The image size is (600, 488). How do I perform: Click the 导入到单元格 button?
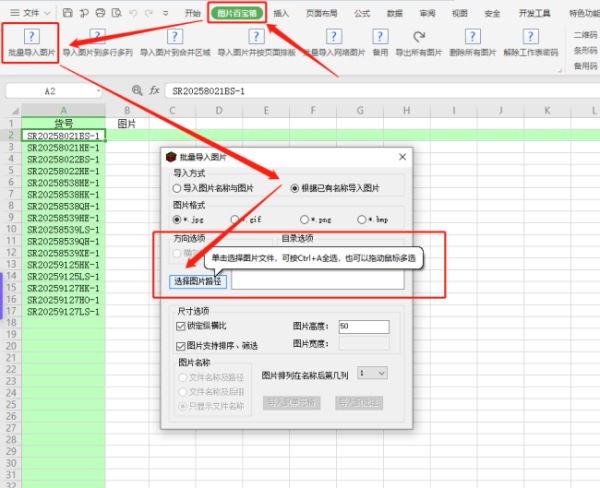pos(292,403)
